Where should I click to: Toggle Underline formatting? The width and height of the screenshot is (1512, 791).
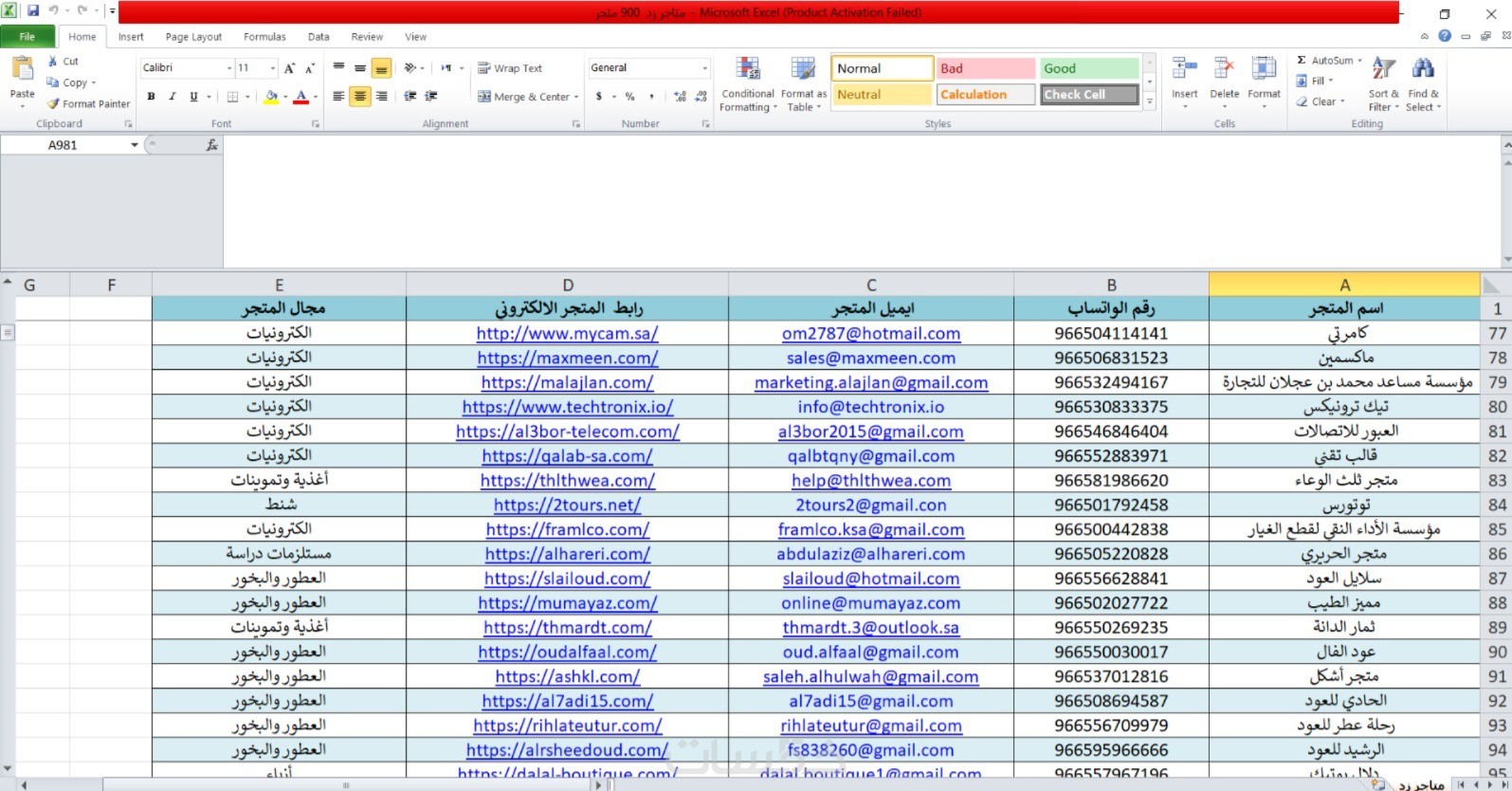193,96
